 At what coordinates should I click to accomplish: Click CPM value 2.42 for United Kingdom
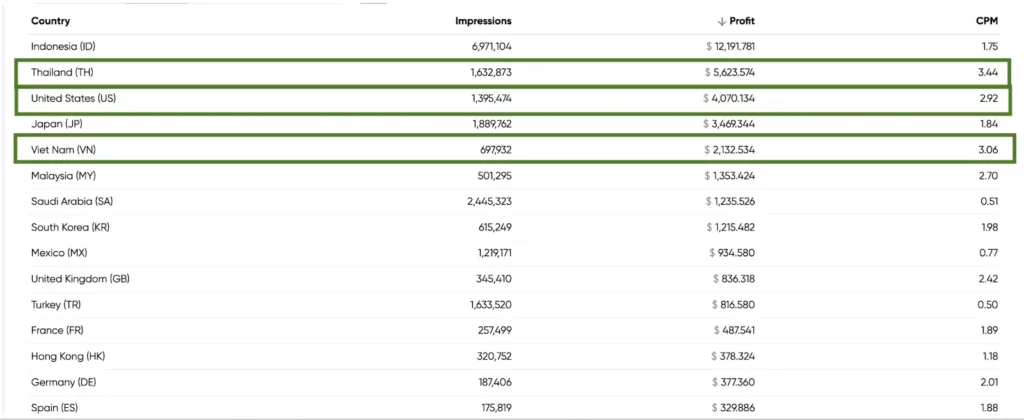pos(989,279)
